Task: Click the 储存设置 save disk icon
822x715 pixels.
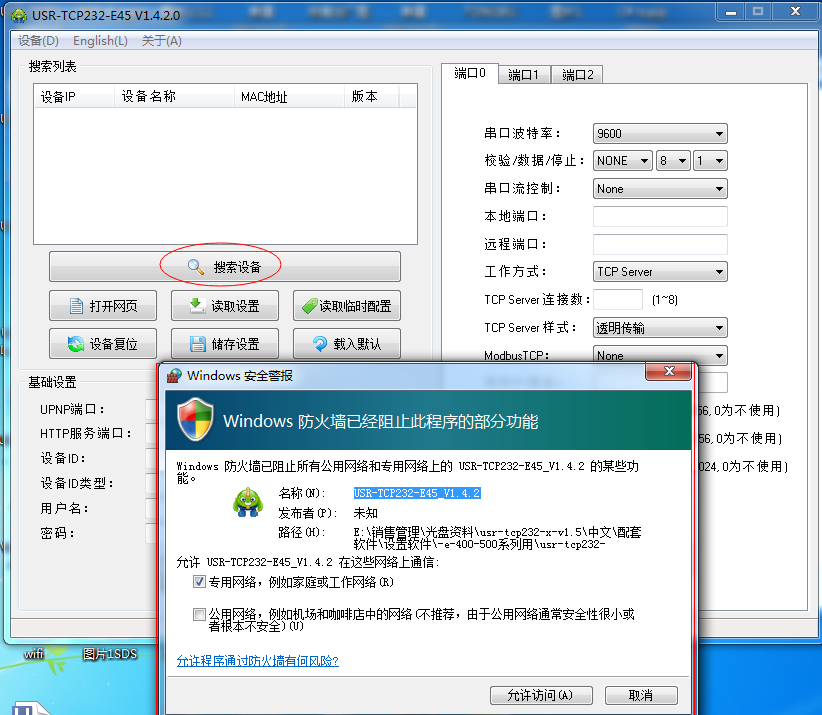Action: [197, 344]
